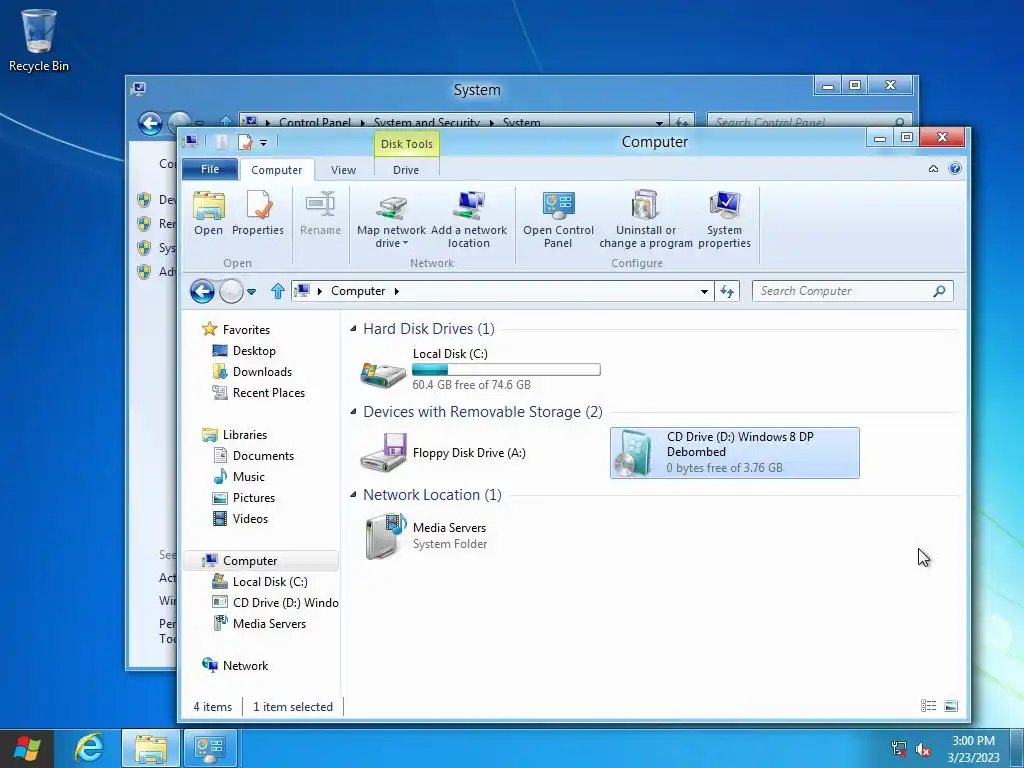Image resolution: width=1024 pixels, height=768 pixels.
Task: Select Libraries in navigation pane
Action: (244, 435)
